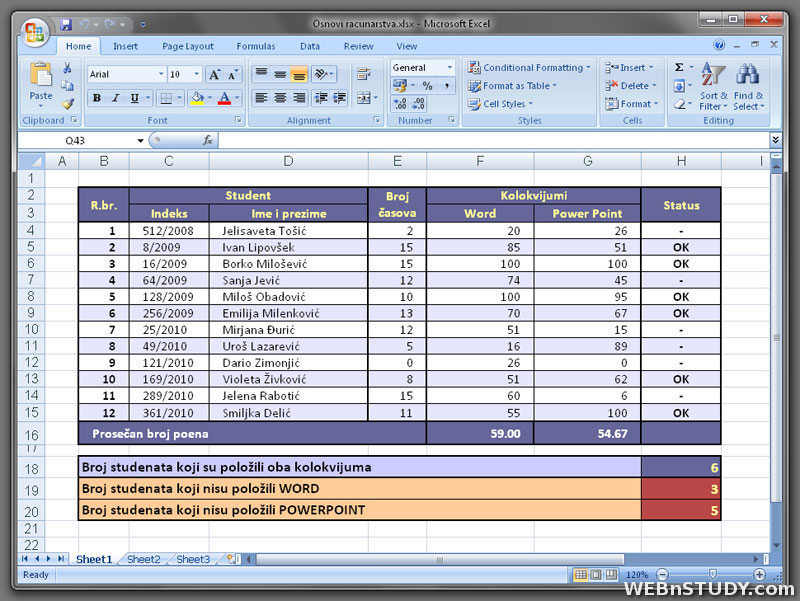Toggle Underline formatting
The image size is (800, 601).
tap(135, 98)
